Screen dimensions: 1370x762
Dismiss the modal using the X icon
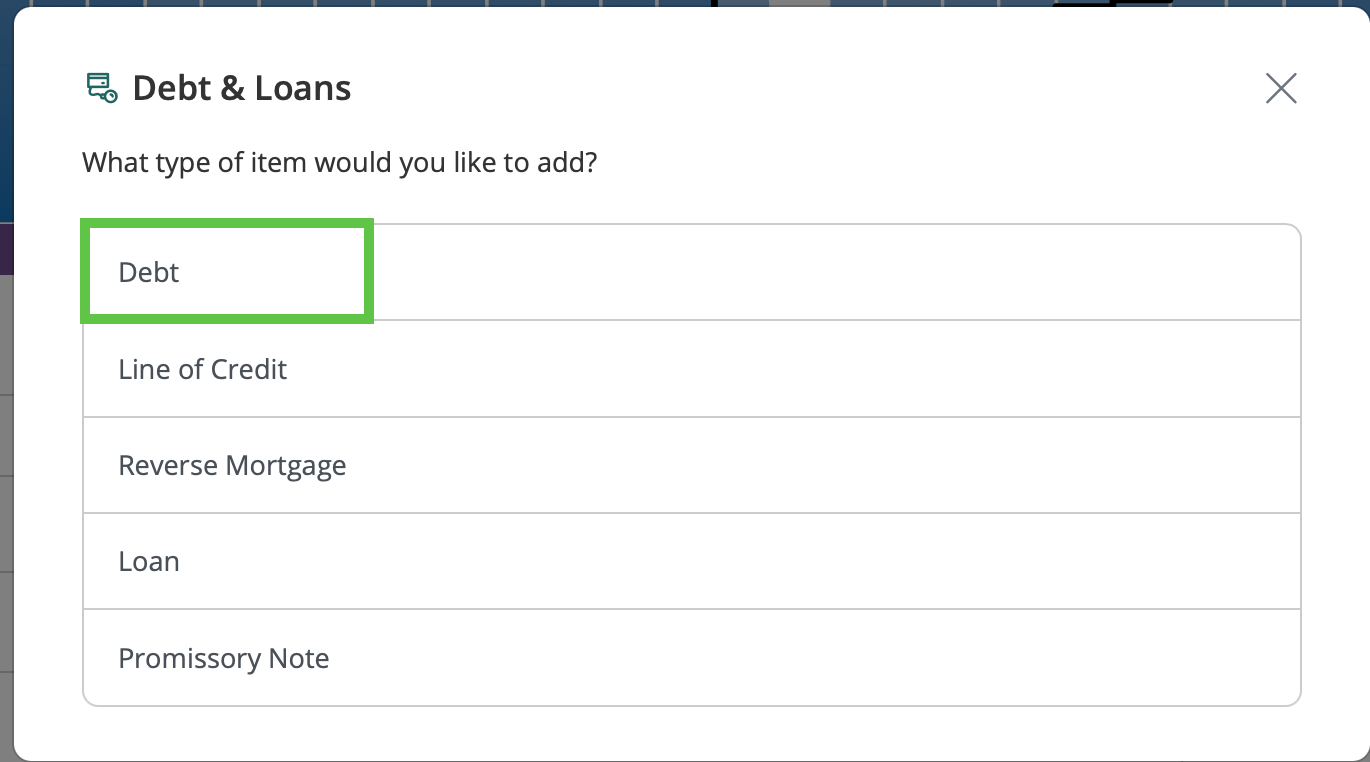(1281, 88)
